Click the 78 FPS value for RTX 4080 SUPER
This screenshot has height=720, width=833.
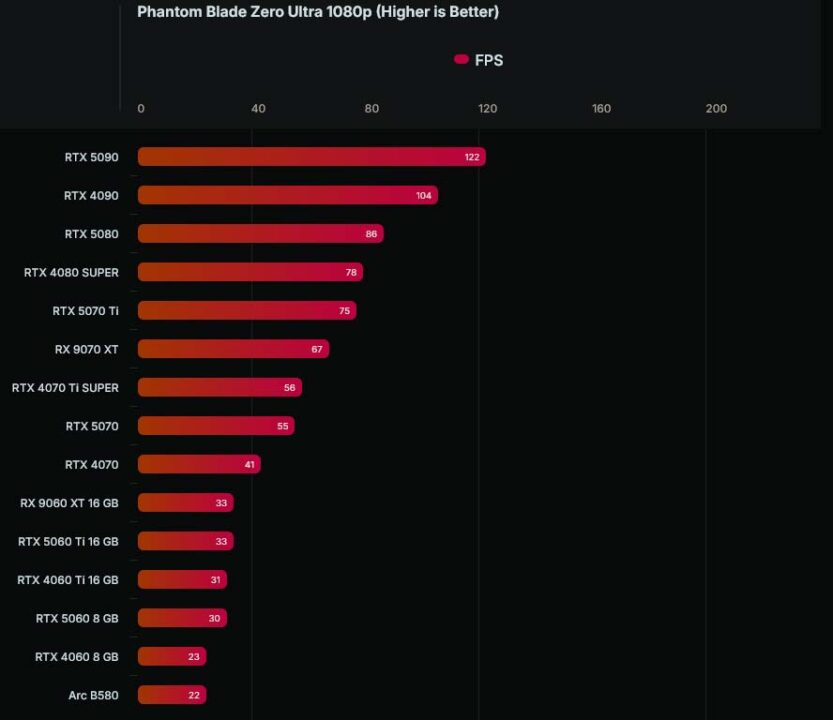coord(351,273)
